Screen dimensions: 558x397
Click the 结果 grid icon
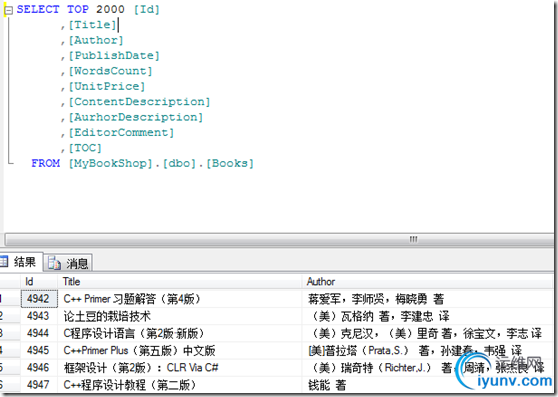coord(4,262)
